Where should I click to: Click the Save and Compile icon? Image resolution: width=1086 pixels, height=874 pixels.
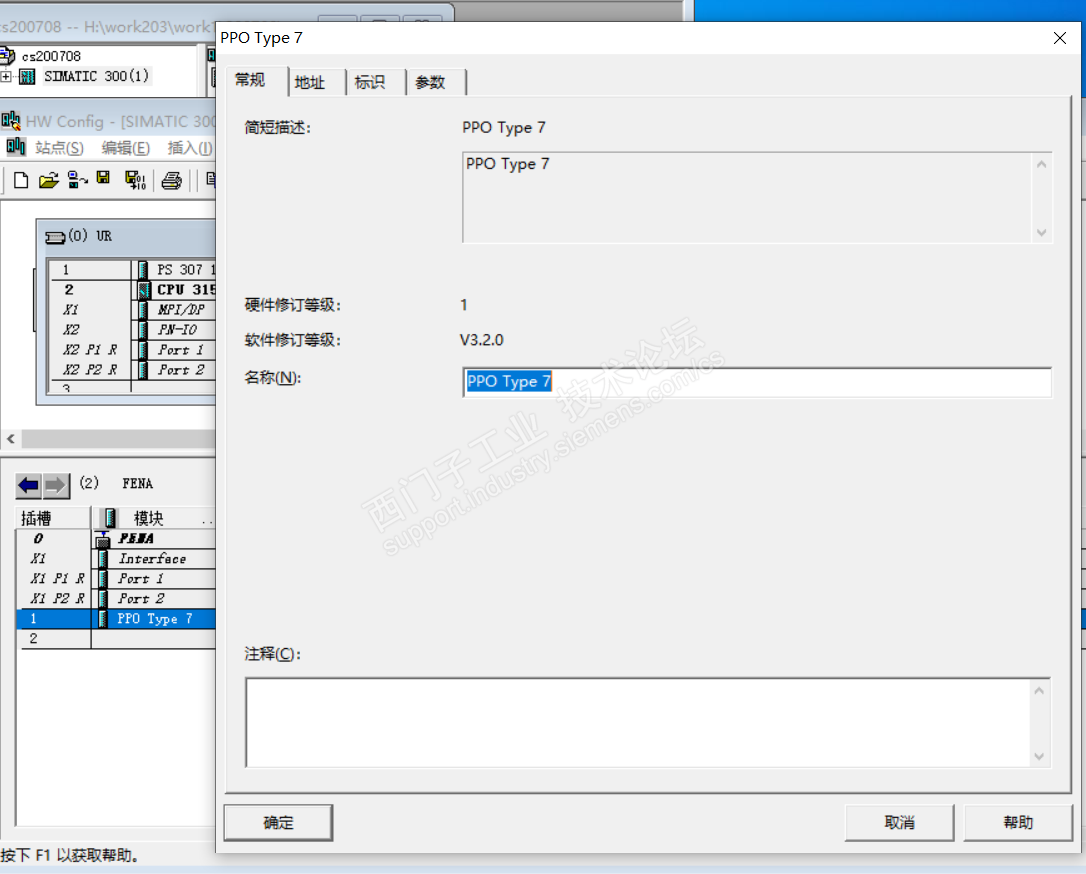pyautogui.click(x=135, y=181)
